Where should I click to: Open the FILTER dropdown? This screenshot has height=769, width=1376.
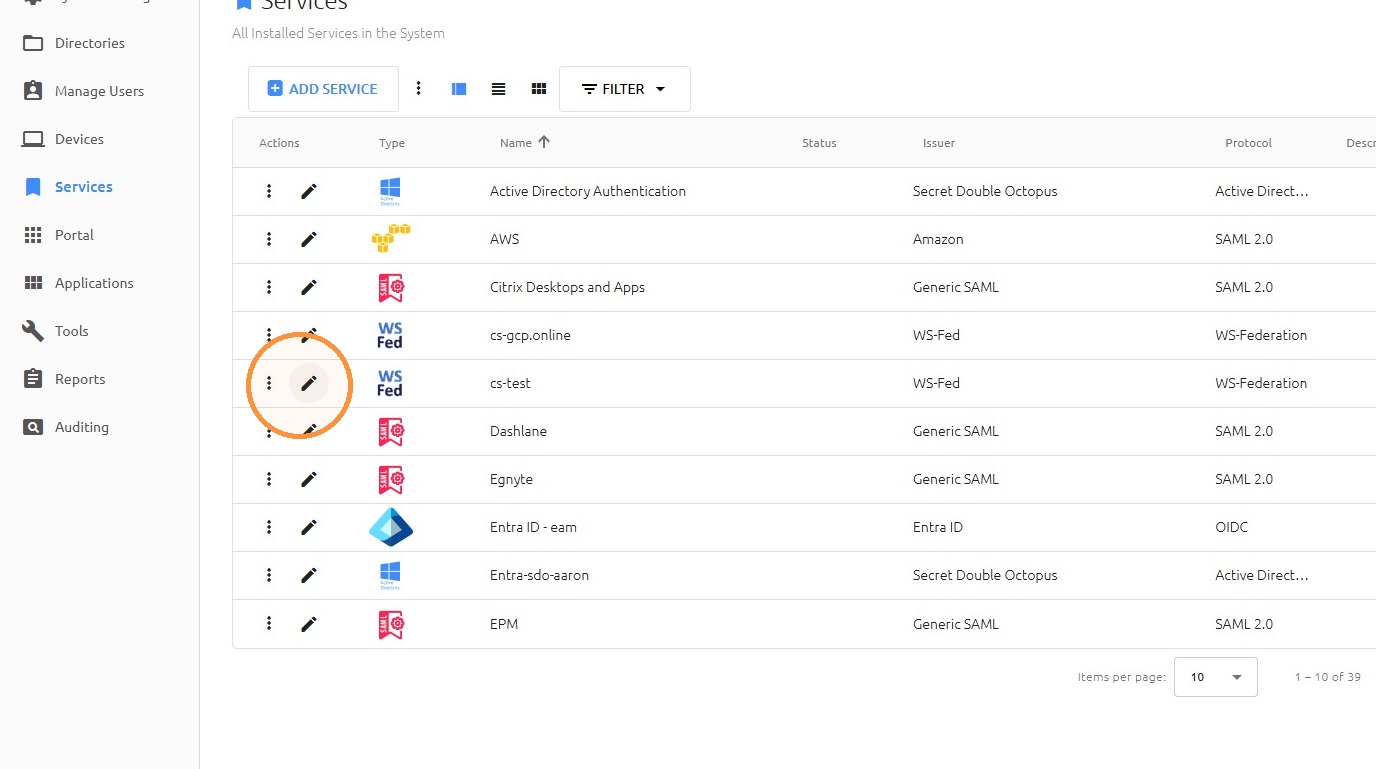click(625, 89)
